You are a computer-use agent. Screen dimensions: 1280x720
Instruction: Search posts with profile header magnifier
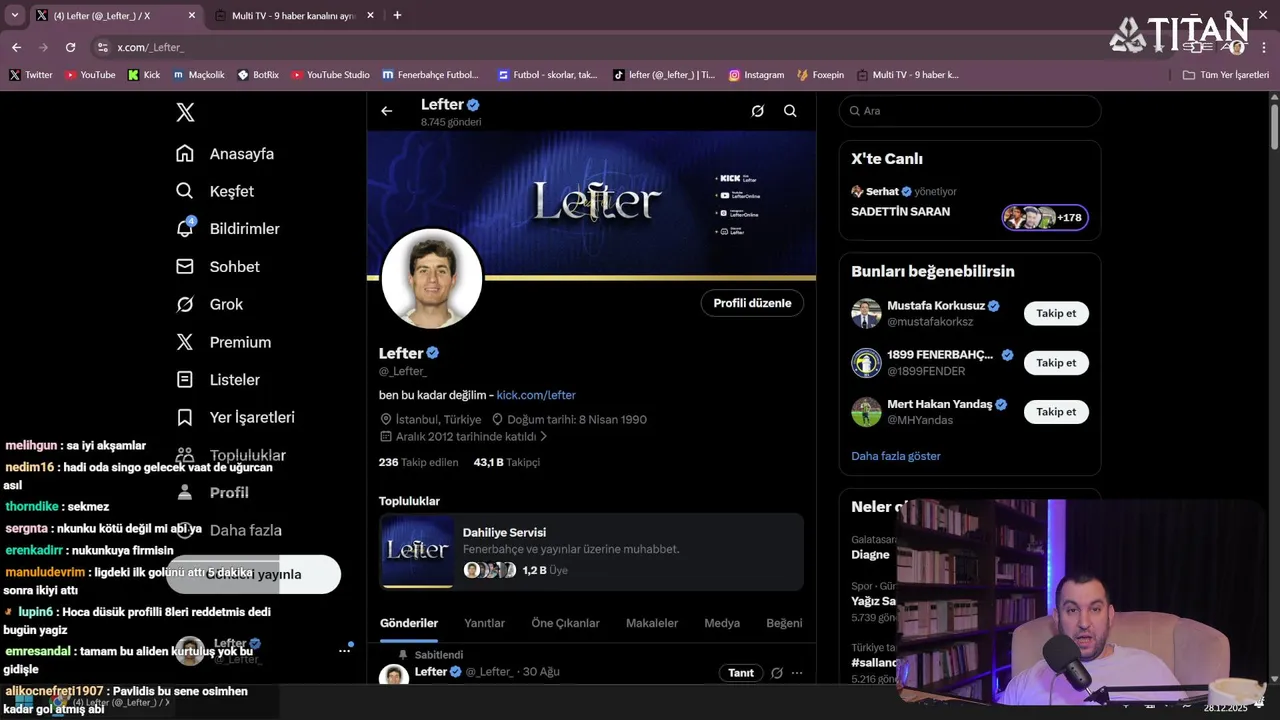[x=790, y=111]
